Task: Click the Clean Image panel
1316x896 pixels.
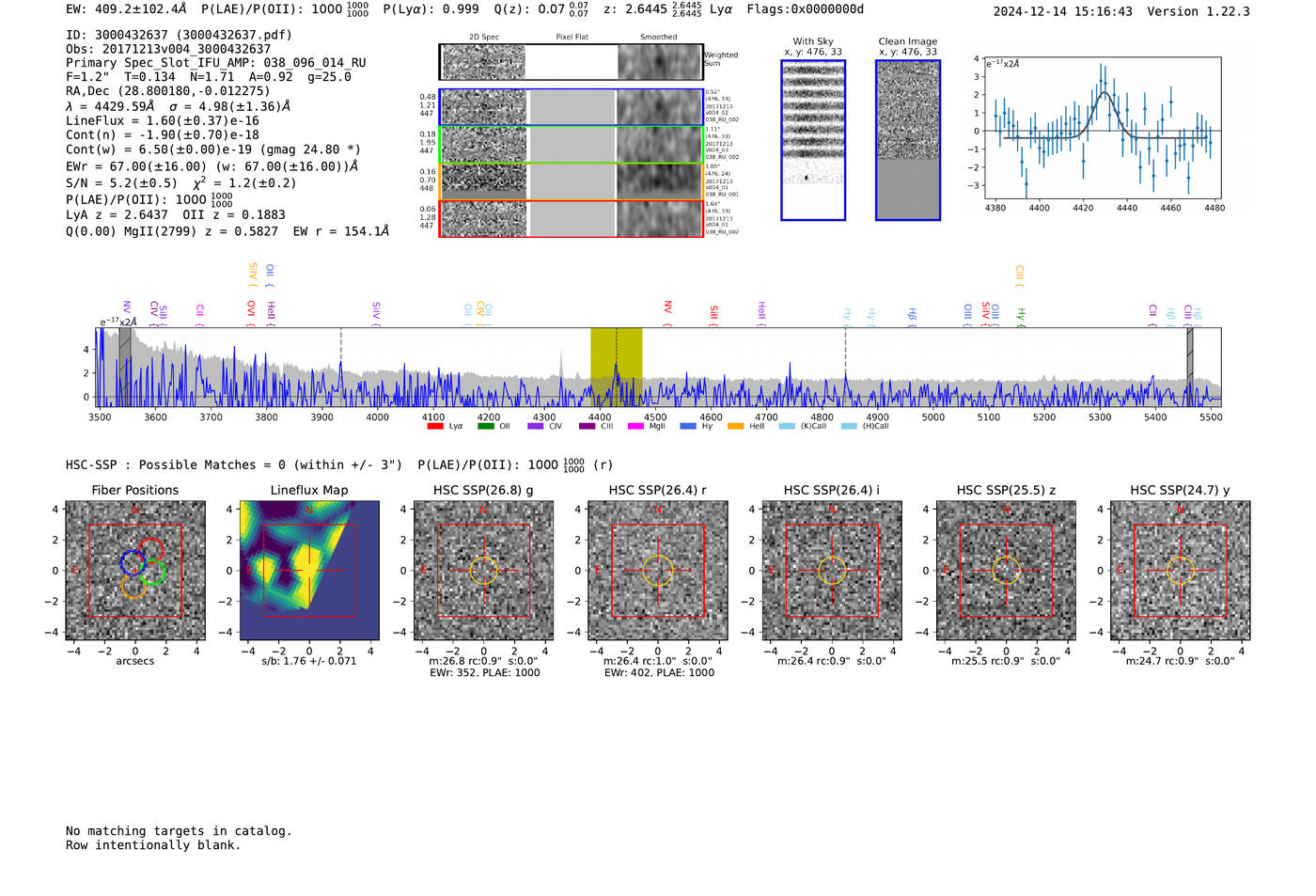Action: [x=908, y=140]
